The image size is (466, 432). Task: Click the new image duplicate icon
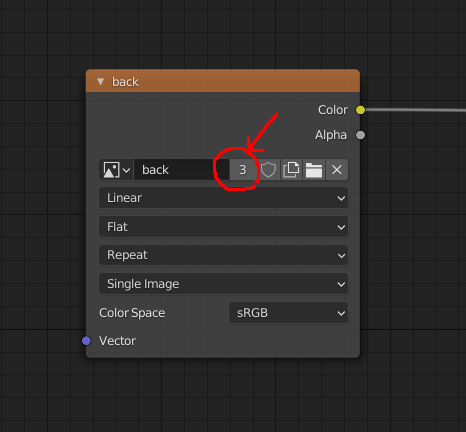pos(291,170)
